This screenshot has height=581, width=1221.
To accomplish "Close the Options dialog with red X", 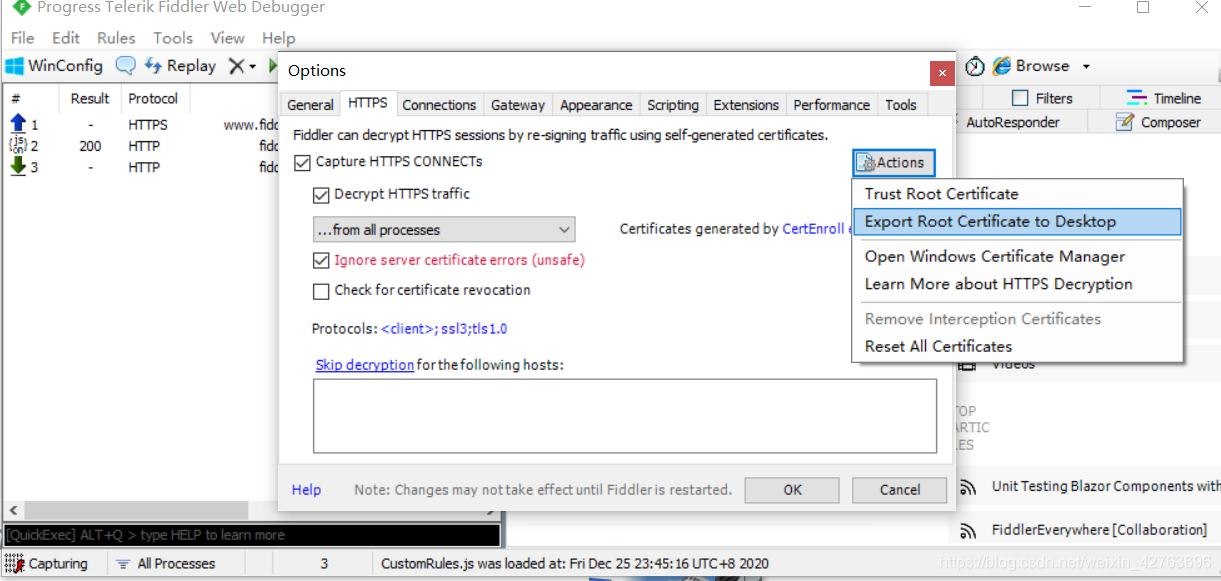I will [x=940, y=73].
